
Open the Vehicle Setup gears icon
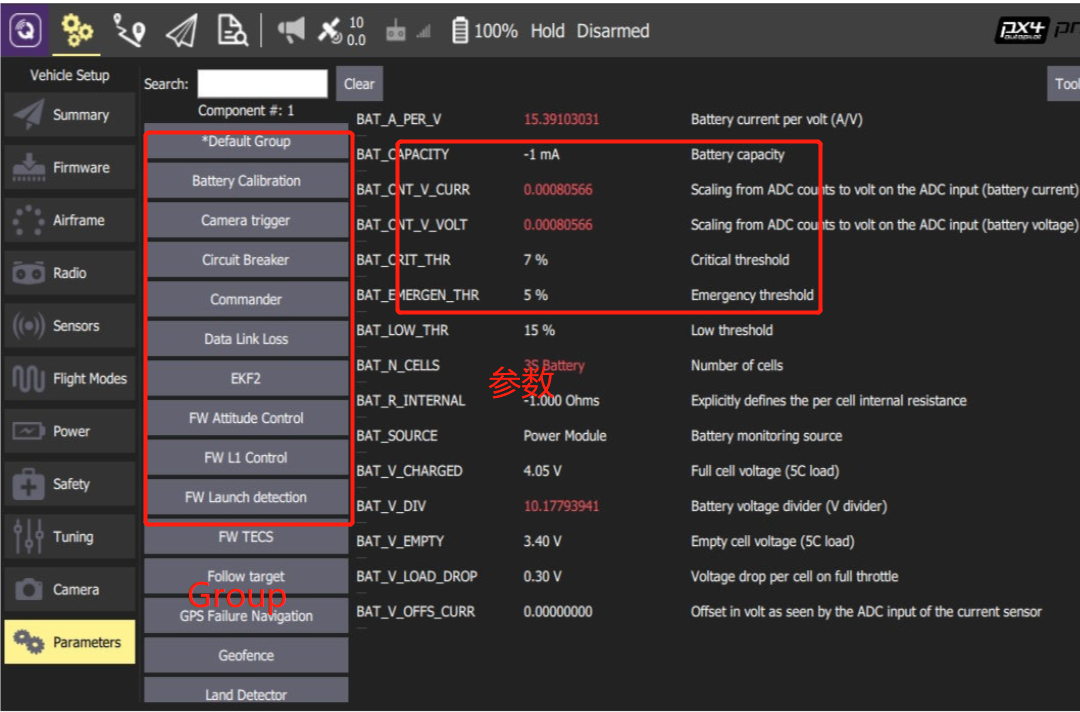point(77,30)
